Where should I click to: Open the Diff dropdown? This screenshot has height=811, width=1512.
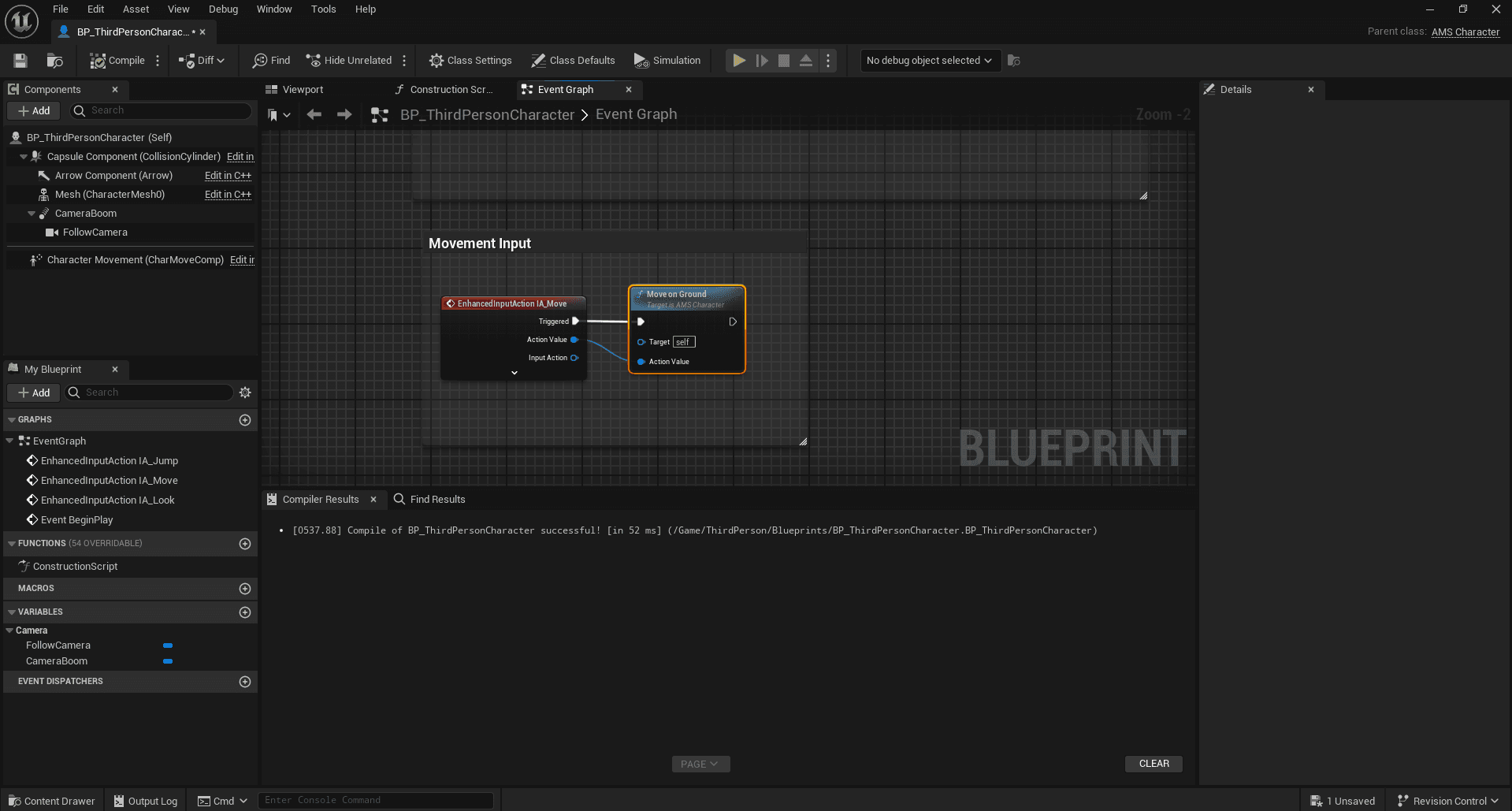pos(202,61)
